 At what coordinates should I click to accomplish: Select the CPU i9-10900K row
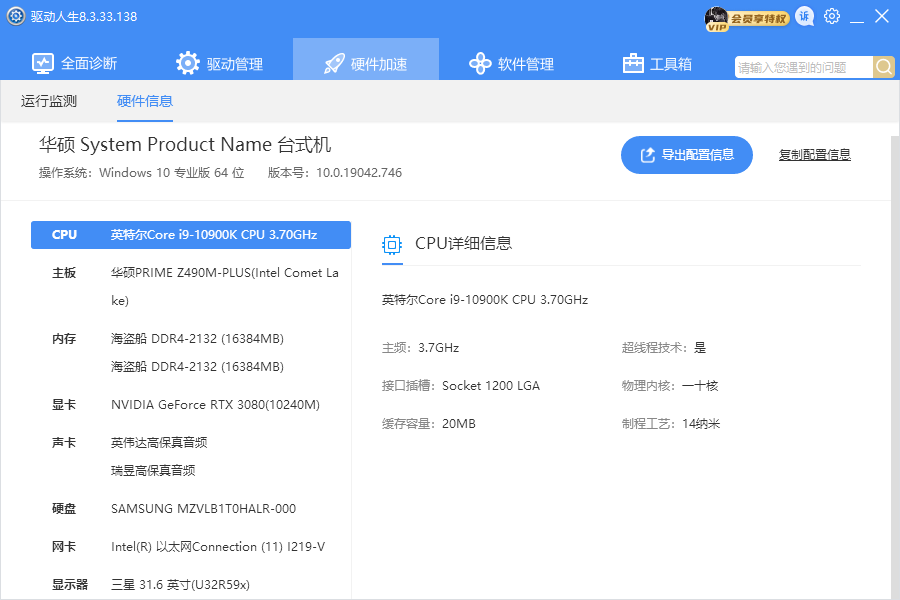pos(191,235)
